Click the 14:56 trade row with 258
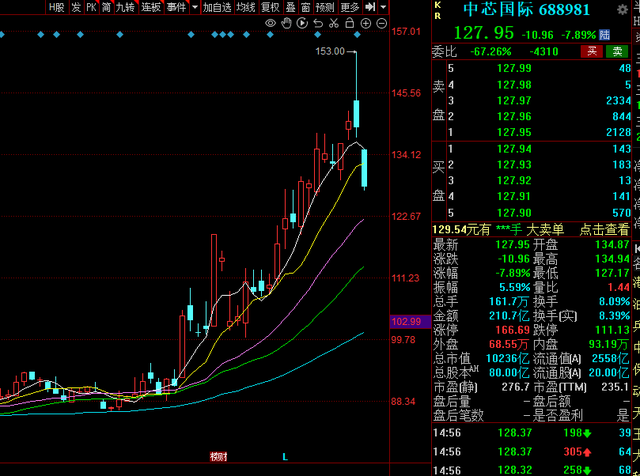 [x=532, y=470]
